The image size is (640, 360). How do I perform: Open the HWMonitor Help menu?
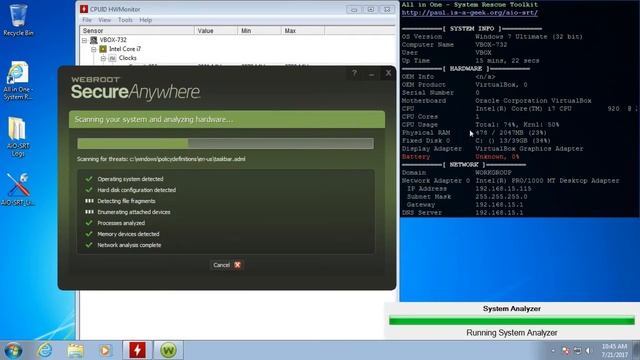point(146,20)
